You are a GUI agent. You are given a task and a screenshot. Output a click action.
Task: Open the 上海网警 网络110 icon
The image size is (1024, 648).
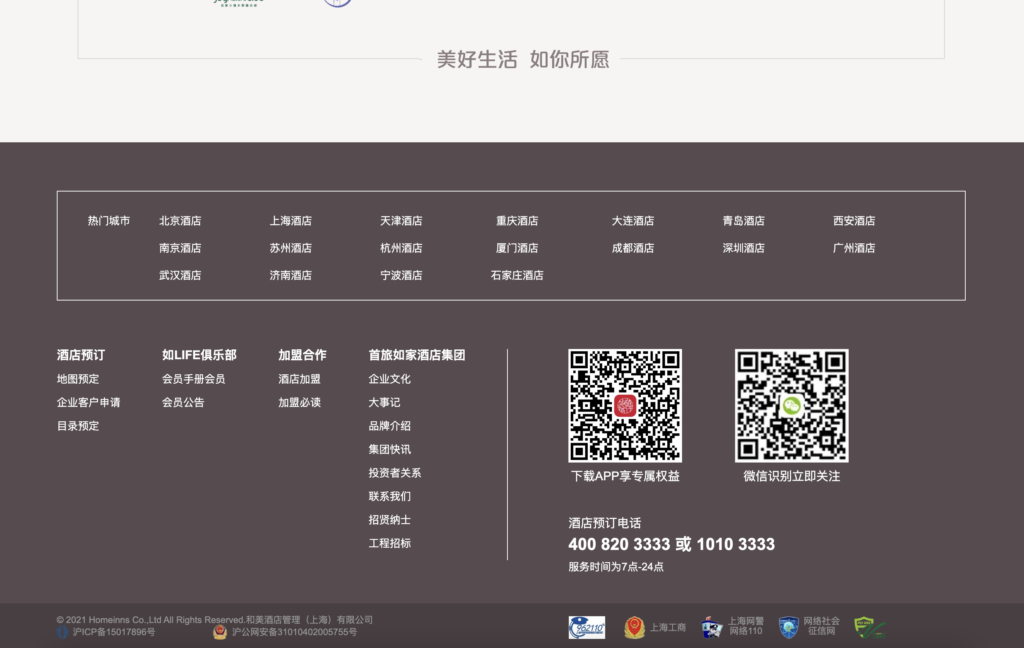712,628
